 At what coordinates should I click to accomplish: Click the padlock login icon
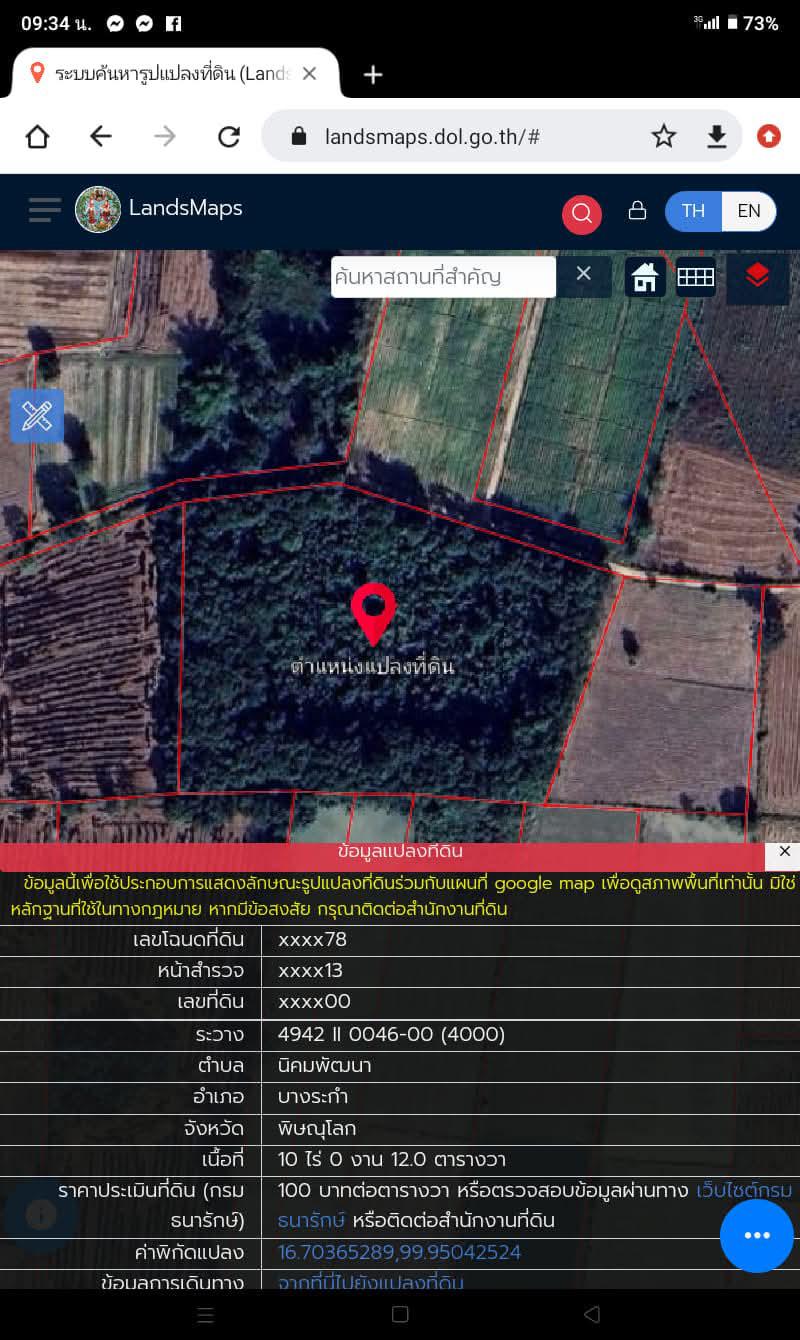click(637, 211)
